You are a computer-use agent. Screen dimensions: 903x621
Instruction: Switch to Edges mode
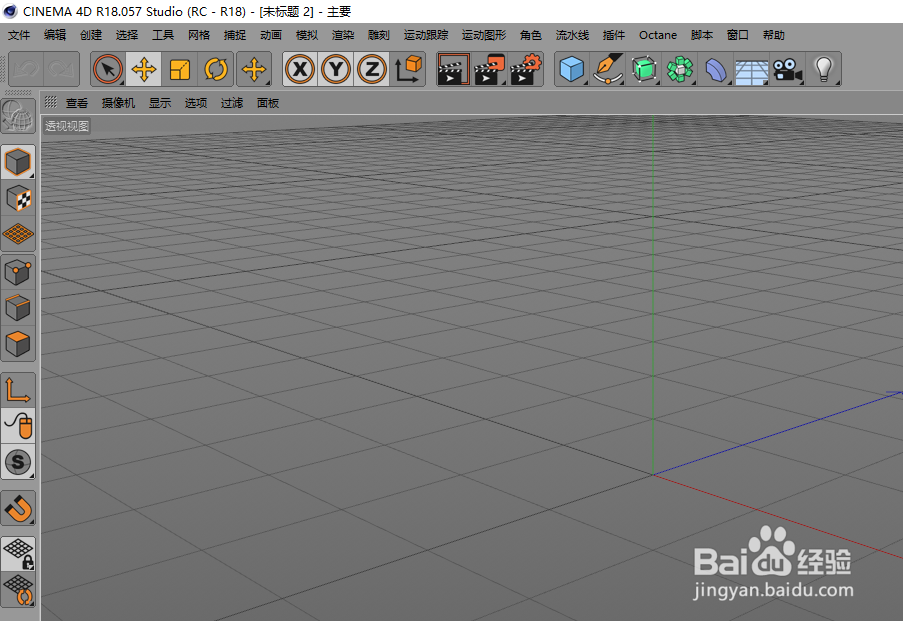18,308
